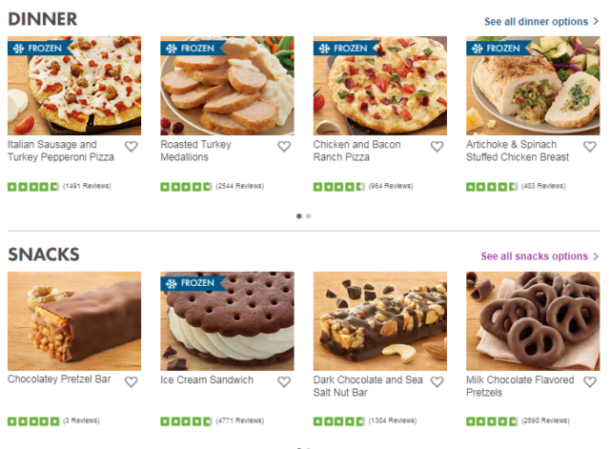Toggle favorite heart for Milk Chocolate Pretzels
This screenshot has width=610, height=449.
click(x=590, y=382)
